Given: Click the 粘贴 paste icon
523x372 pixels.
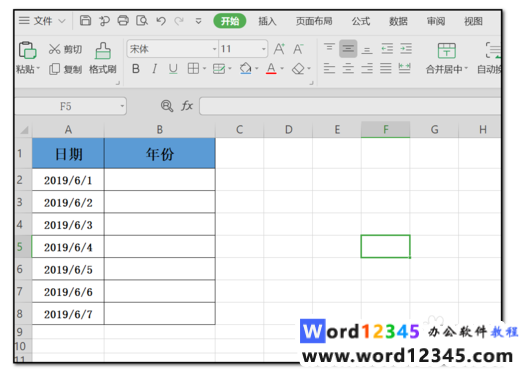Looking at the screenshot, I should click(x=27, y=50).
